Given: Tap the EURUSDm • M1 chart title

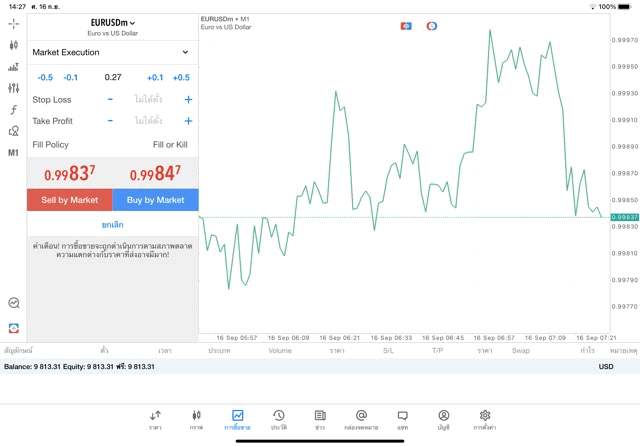Looking at the screenshot, I should pos(225,19).
